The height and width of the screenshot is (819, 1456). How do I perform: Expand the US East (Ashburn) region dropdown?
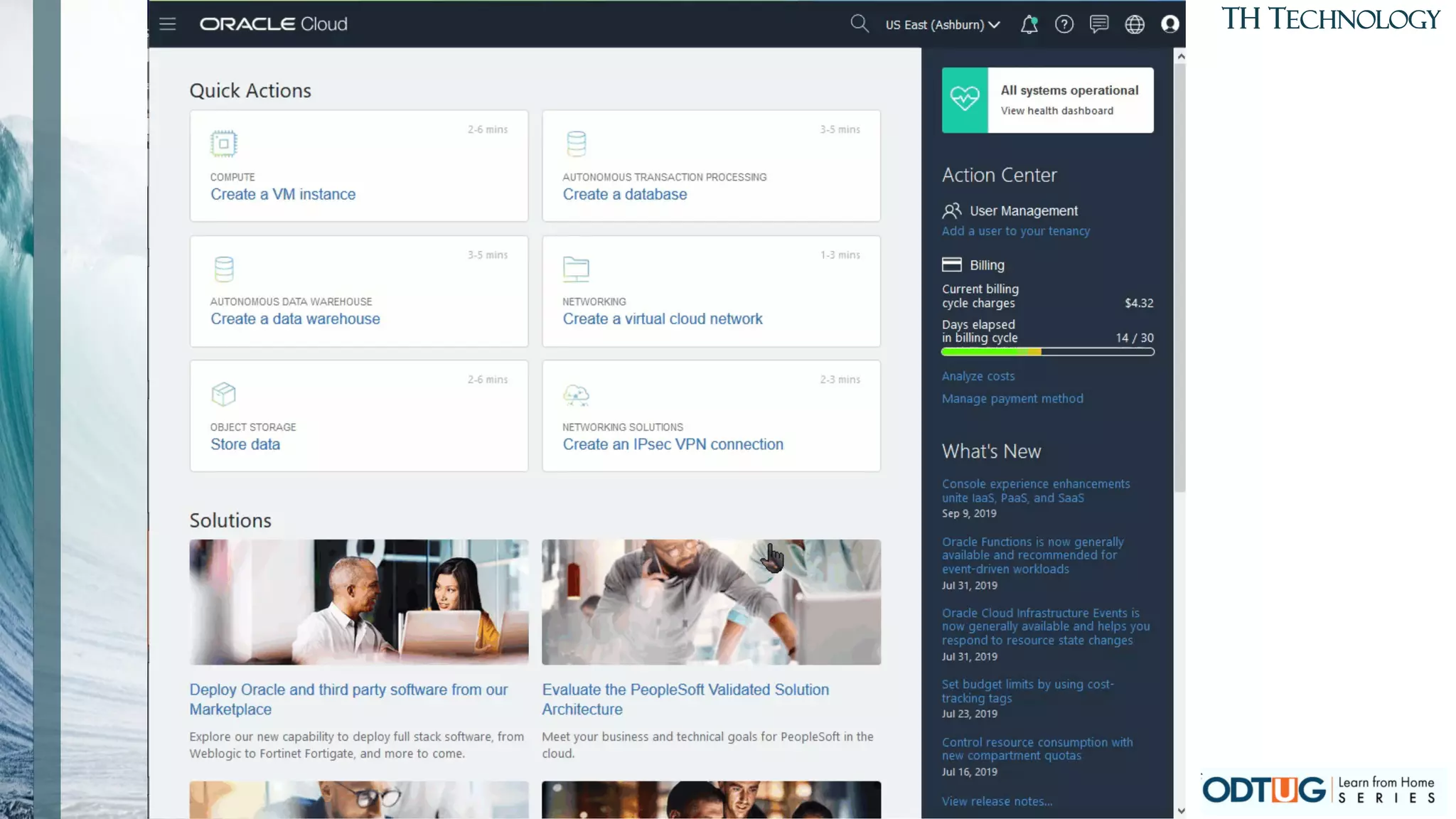coord(942,25)
